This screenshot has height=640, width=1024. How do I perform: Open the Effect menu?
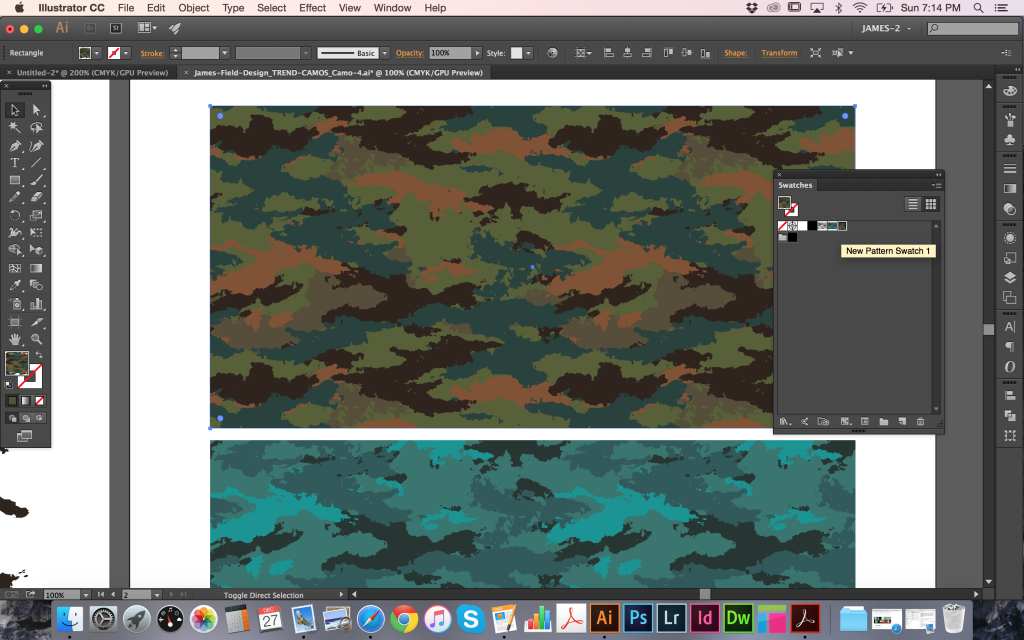coord(312,8)
